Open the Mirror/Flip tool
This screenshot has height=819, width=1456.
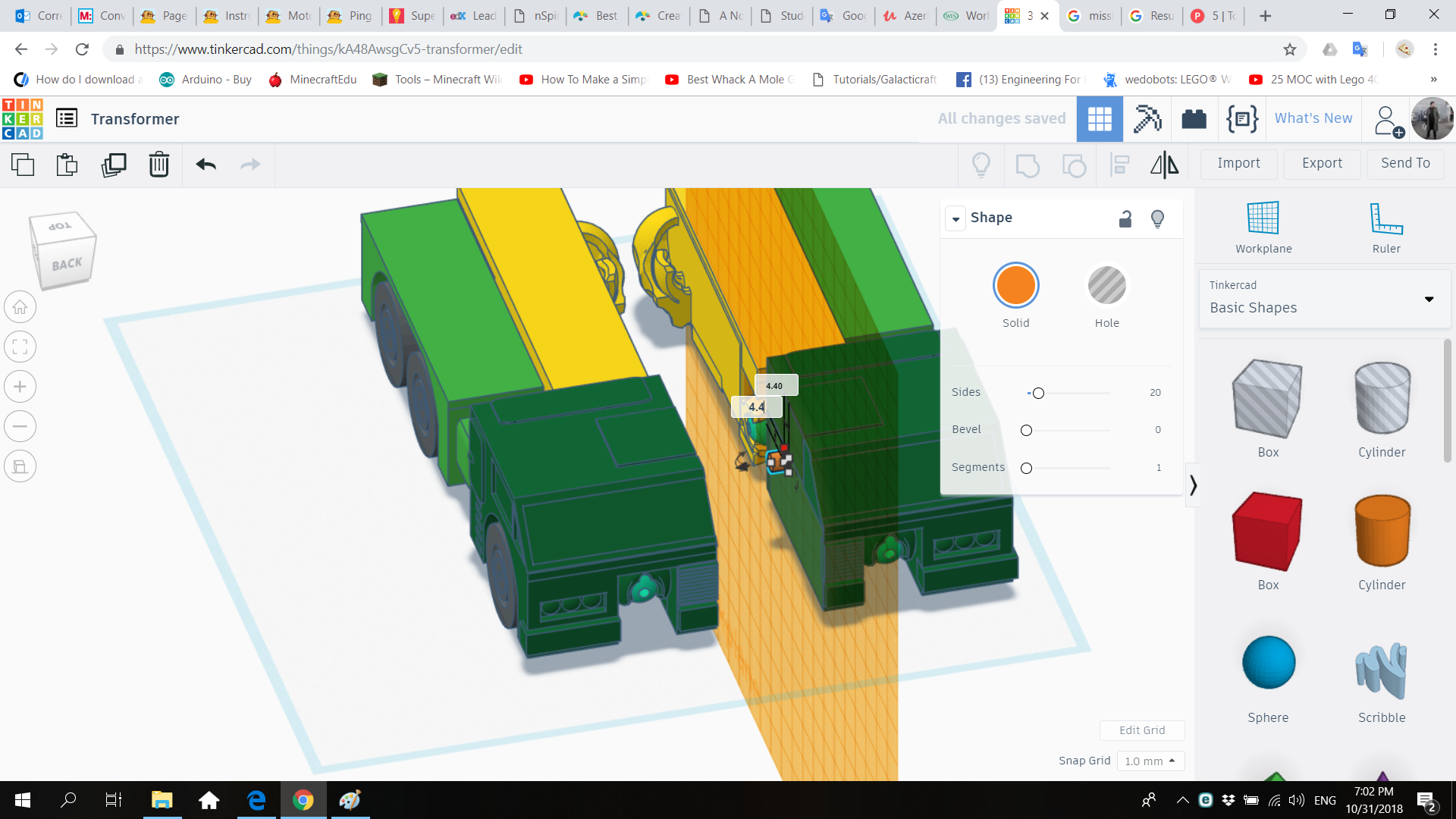pyautogui.click(x=1164, y=165)
